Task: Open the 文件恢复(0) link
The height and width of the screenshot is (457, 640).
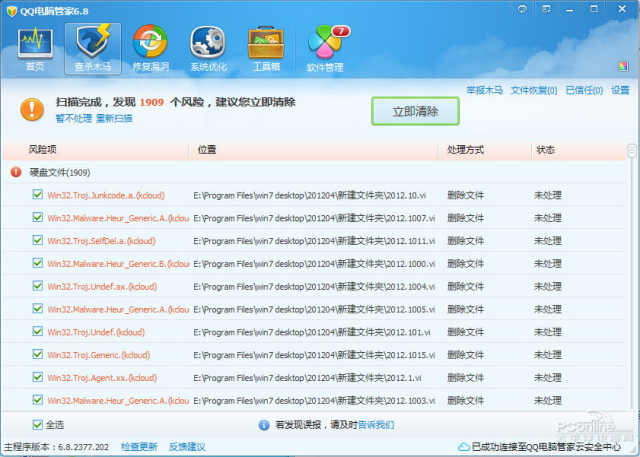Action: point(534,90)
